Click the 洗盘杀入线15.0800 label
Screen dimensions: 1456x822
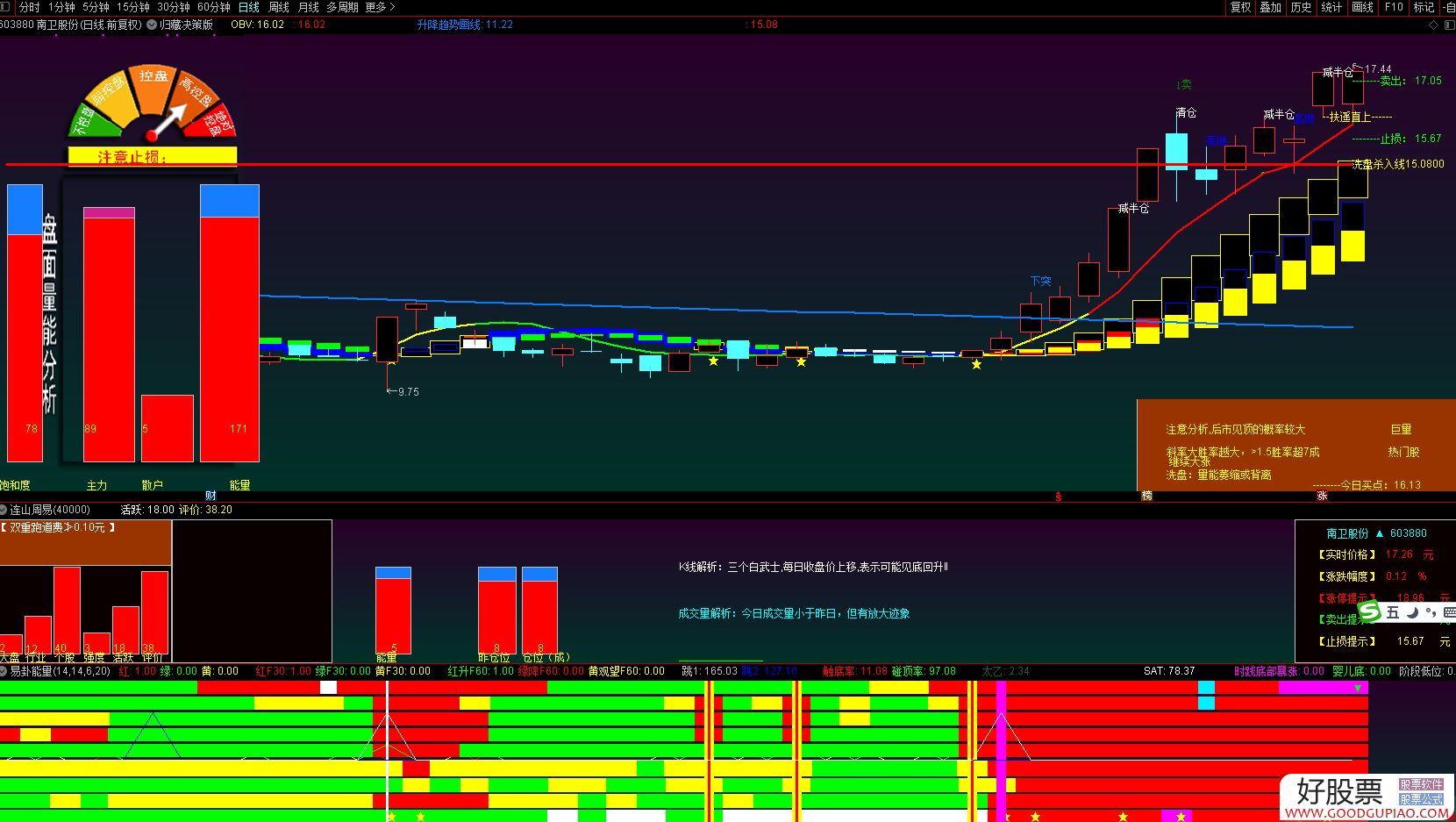[1397, 163]
